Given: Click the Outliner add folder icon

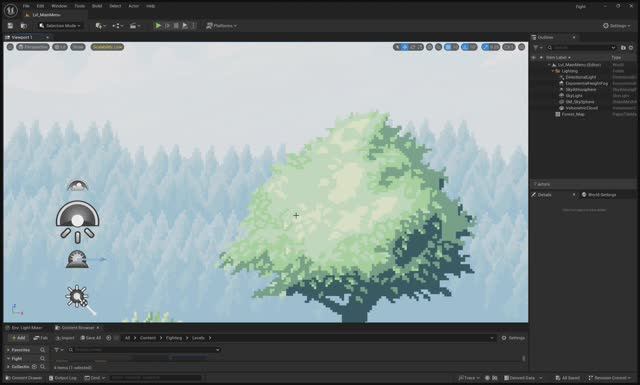Looking at the screenshot, I should coord(623,48).
